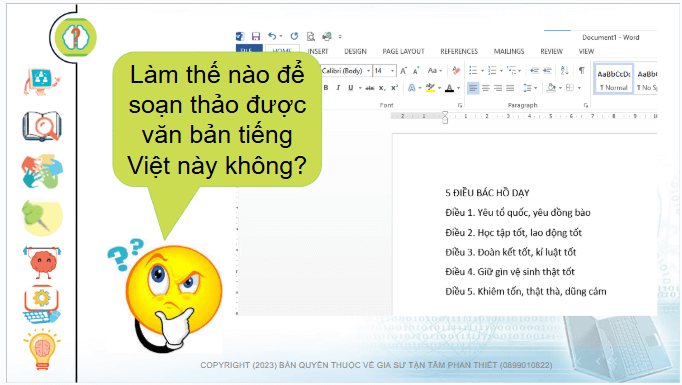Image resolution: width=682 pixels, height=385 pixels.
Task: Open the Calibri (Body) font name dropdown
Action: pos(368,70)
